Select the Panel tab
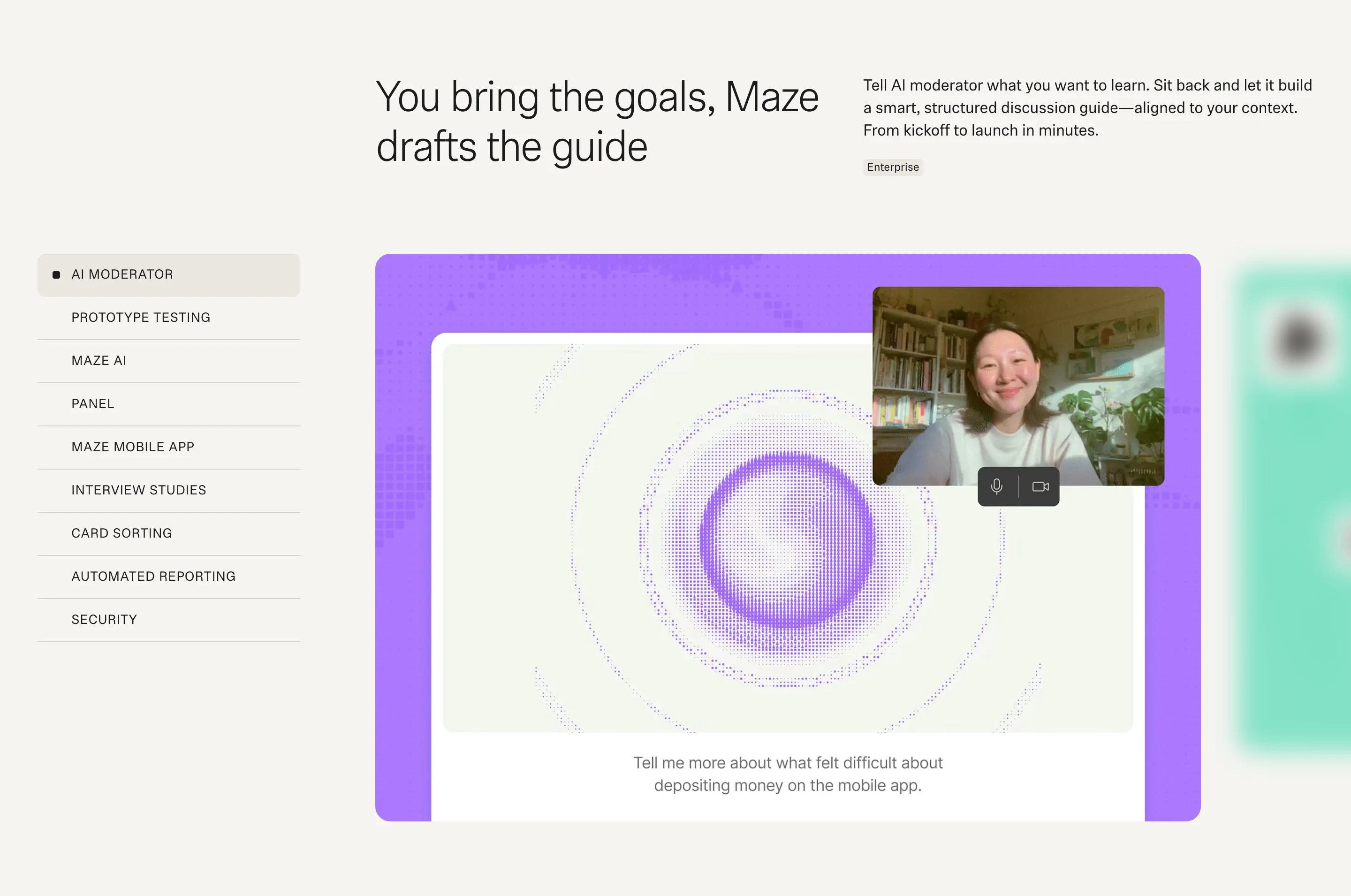Viewport: 1351px width, 896px height. pos(168,404)
